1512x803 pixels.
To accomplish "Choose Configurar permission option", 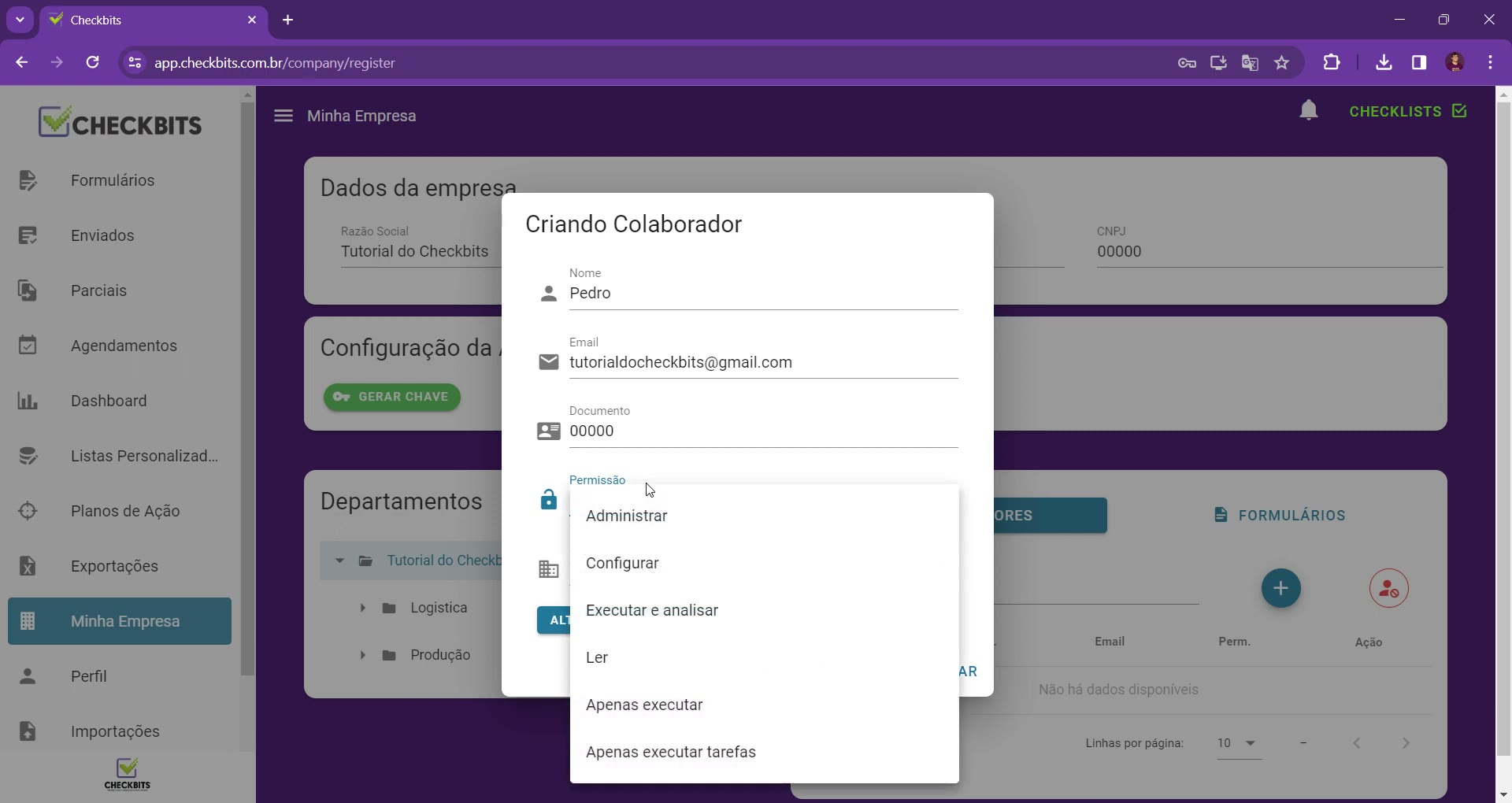I will pos(764,563).
